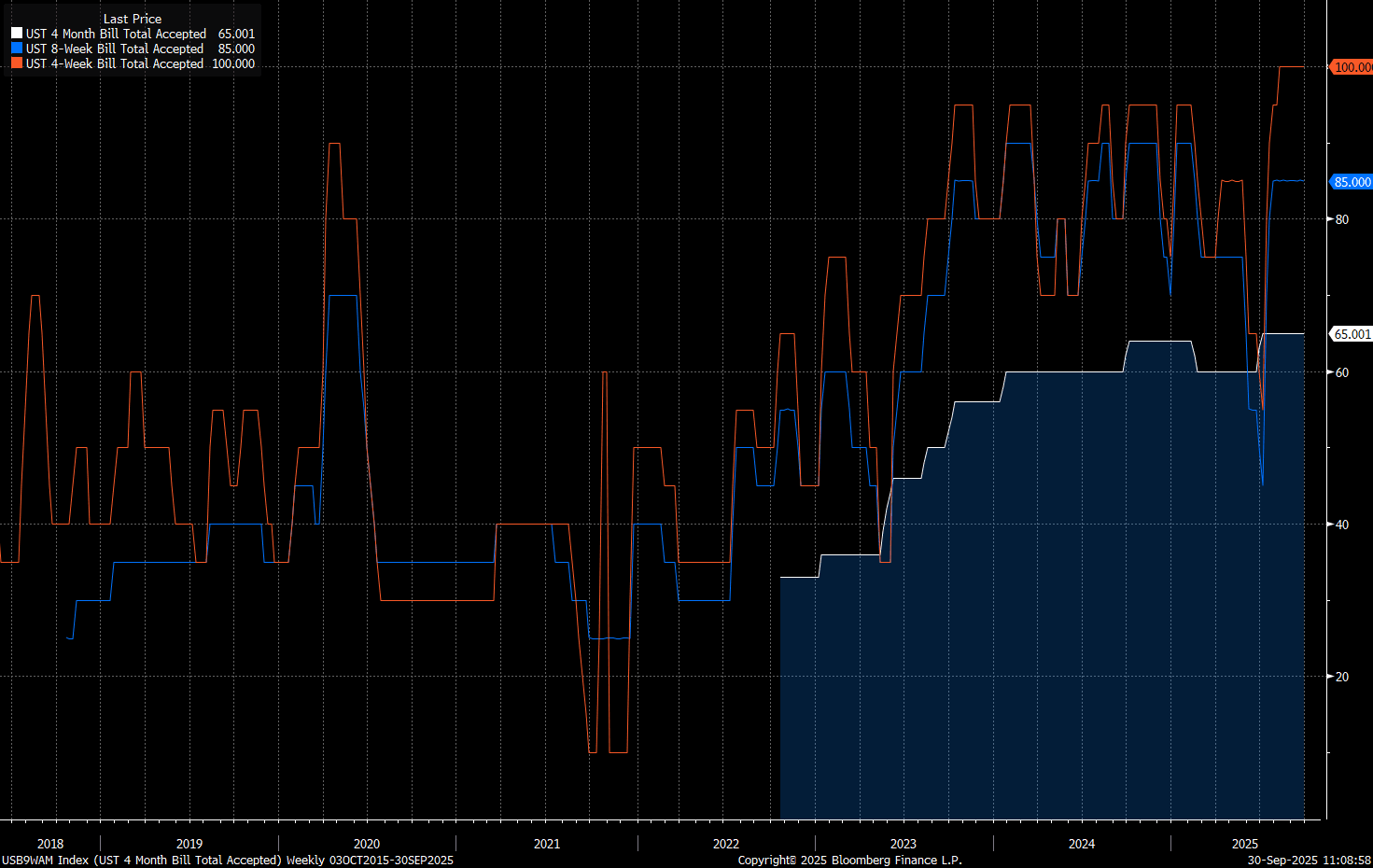The width and height of the screenshot is (1373, 868).
Task: Click the USB9WAM Index description in footer
Action: 228,860
